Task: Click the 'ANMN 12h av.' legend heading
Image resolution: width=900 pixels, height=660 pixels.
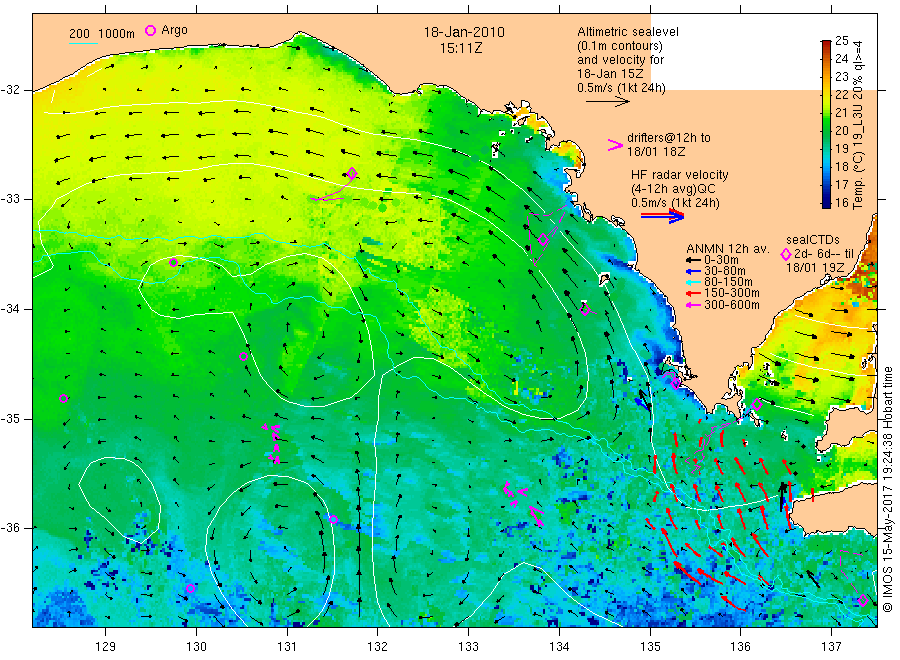Action: point(727,249)
